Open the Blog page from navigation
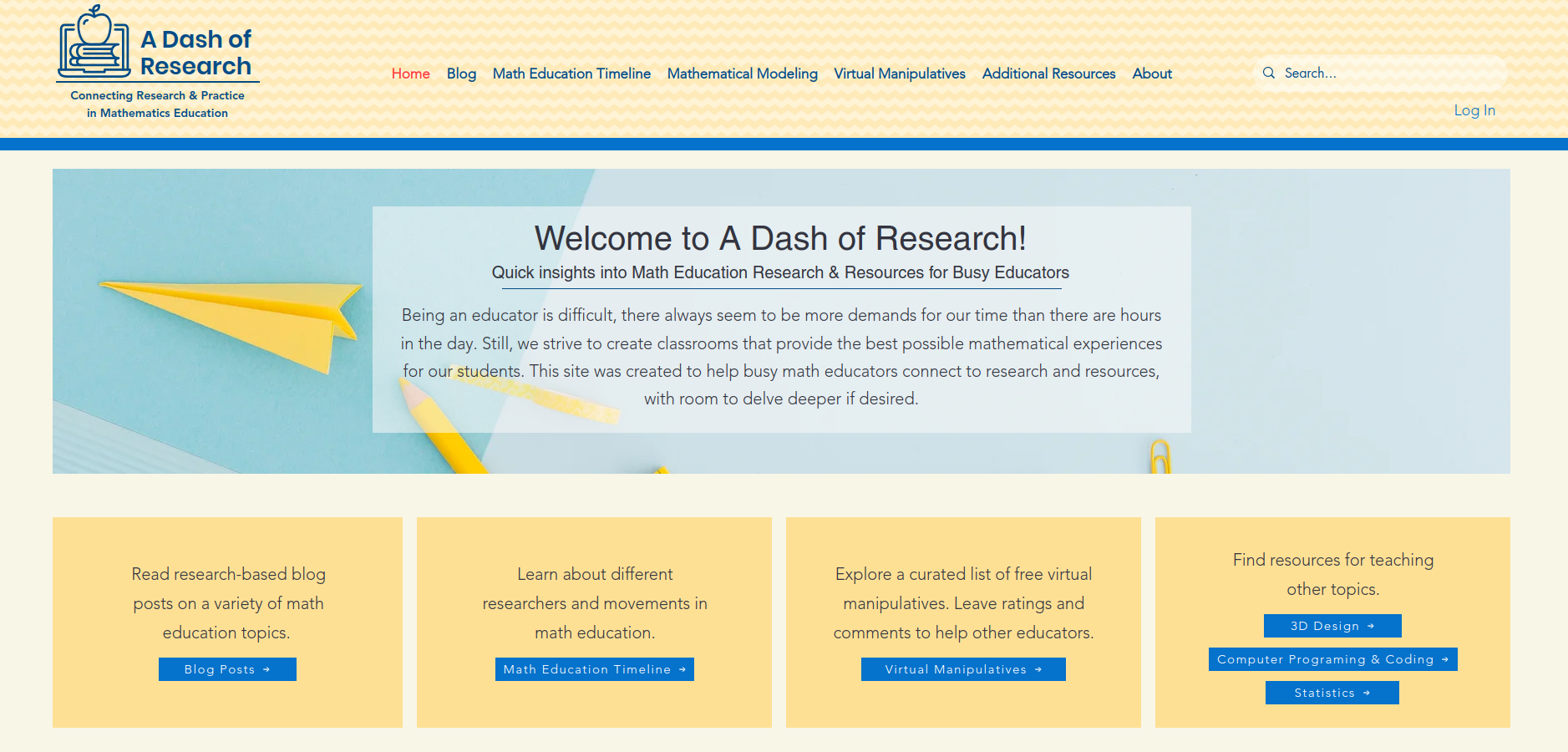Viewport: 1568px width, 752px height. 461,74
